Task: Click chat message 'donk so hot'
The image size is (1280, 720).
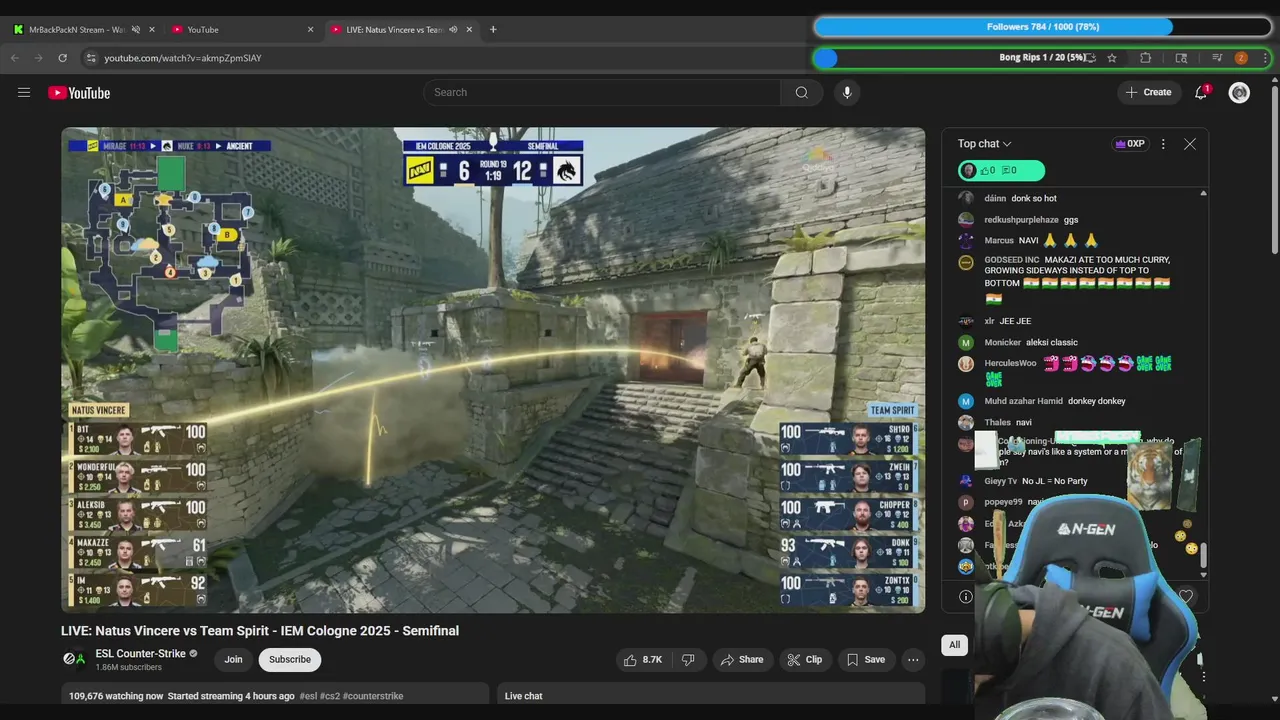Action: (x=1033, y=199)
